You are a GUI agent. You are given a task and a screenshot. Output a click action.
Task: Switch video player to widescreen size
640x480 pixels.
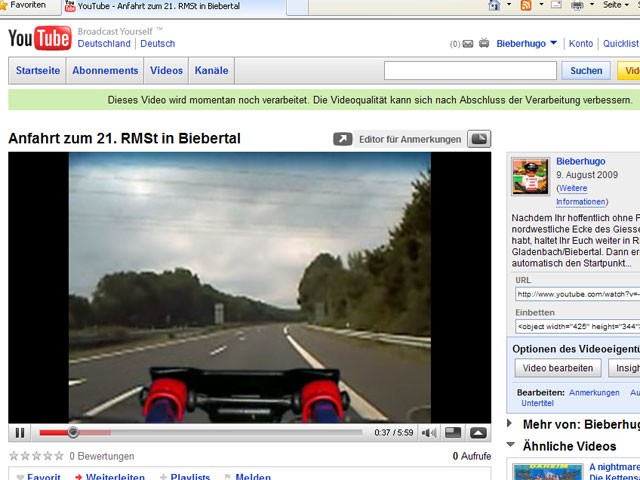point(453,433)
